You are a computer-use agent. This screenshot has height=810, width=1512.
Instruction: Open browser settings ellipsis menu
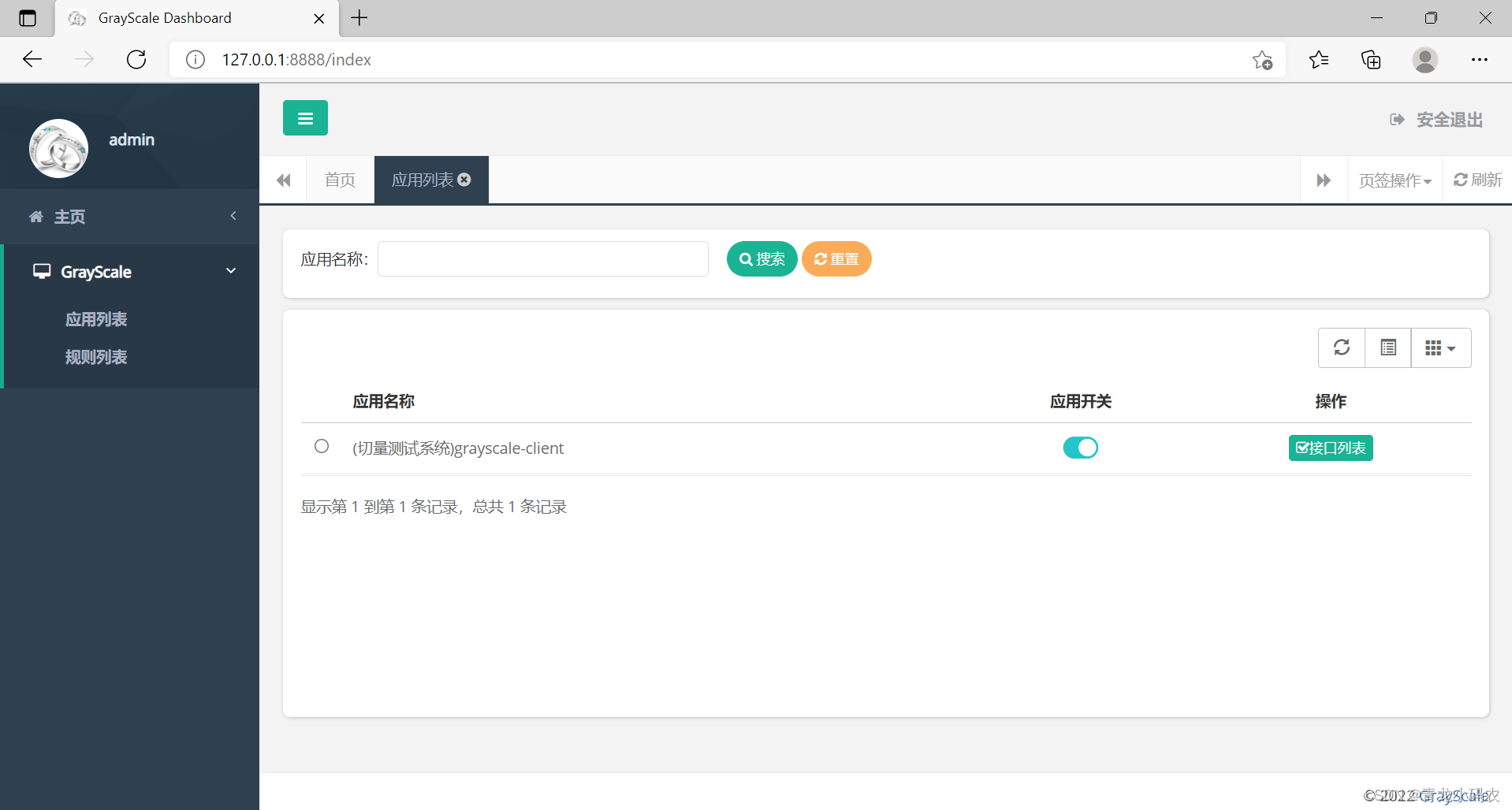[1479, 60]
